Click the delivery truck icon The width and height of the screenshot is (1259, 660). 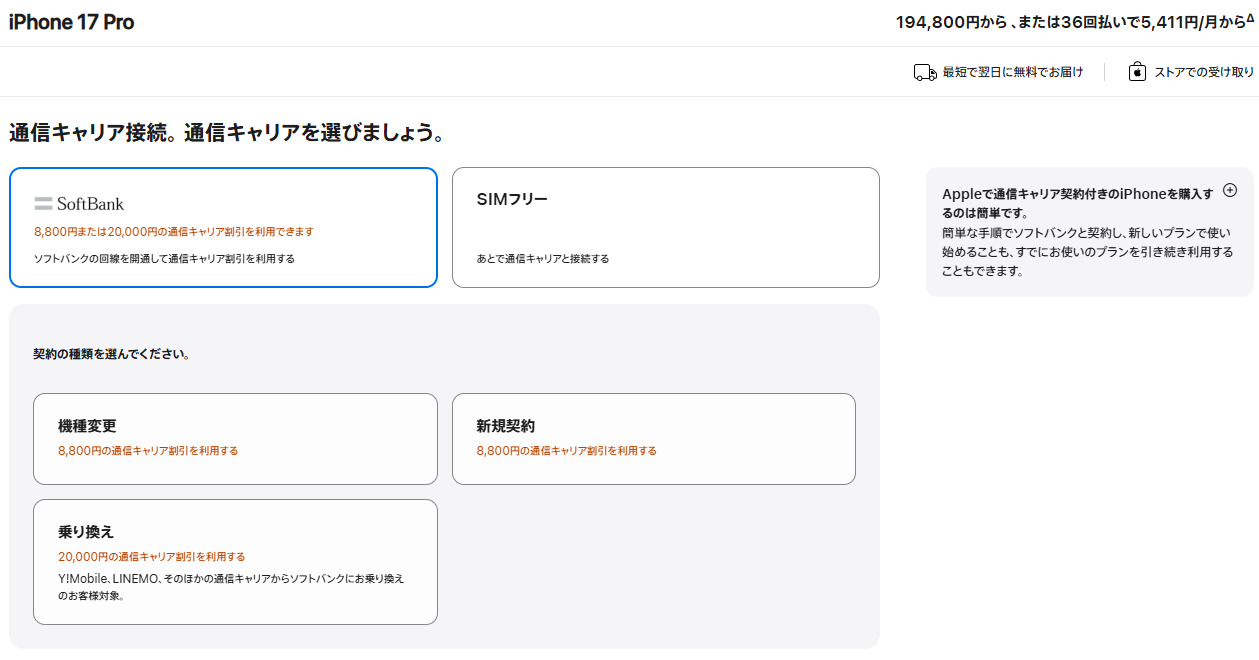click(925, 72)
